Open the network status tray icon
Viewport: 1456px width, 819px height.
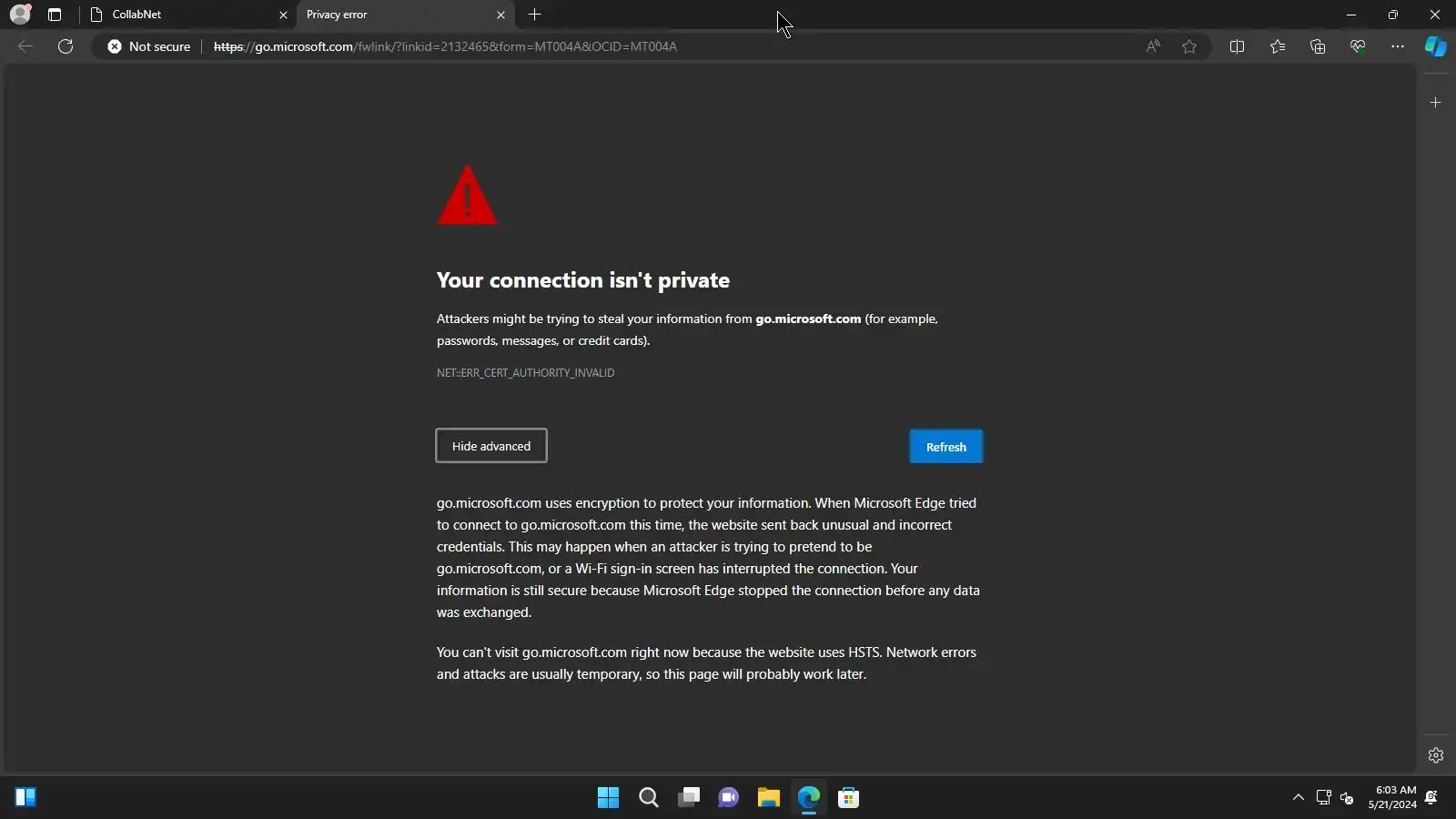tap(1324, 798)
